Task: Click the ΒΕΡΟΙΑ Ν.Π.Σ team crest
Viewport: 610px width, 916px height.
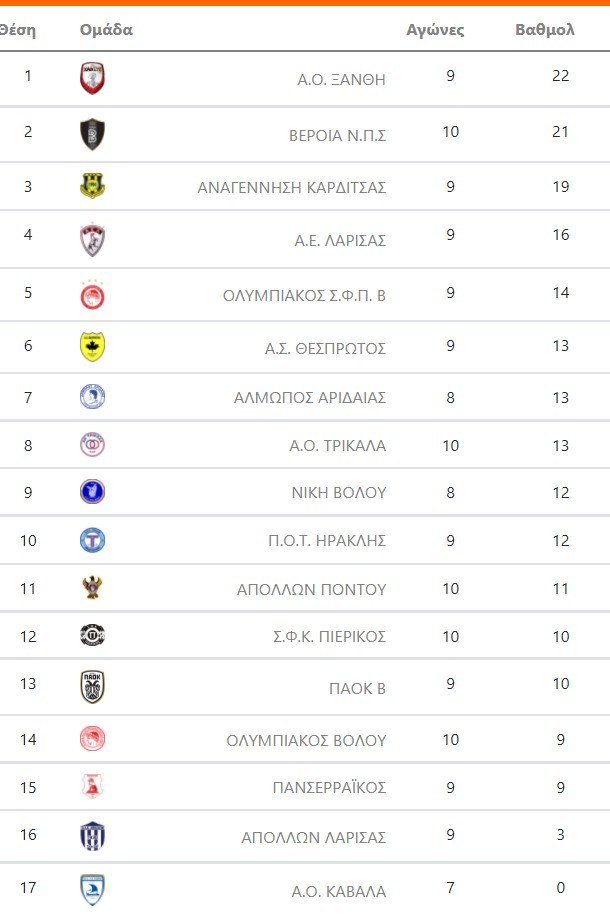Action: [x=92, y=133]
